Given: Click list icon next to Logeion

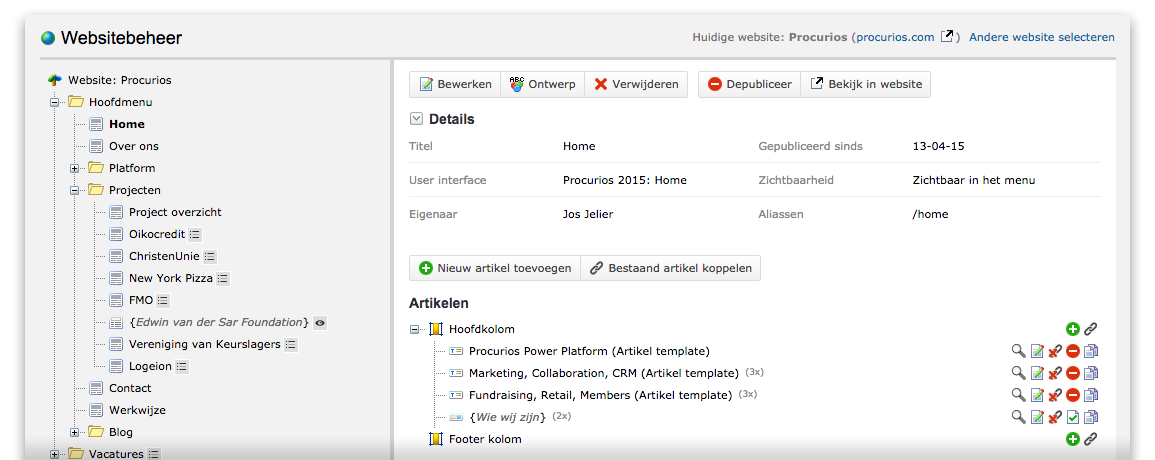Looking at the screenshot, I should coord(182,366).
